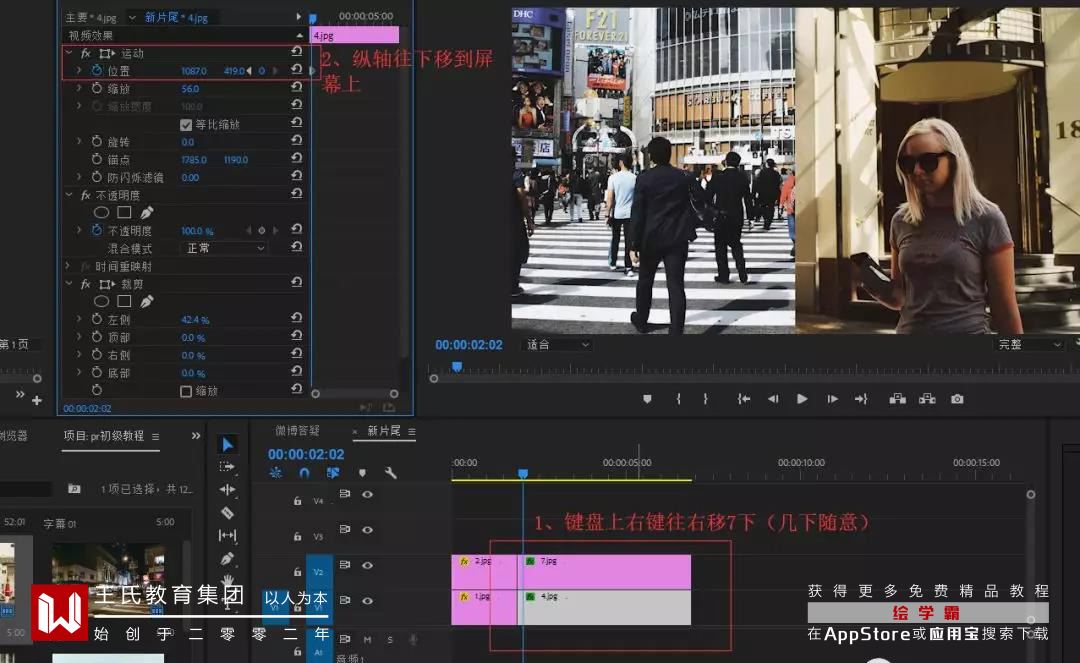1080x663 pixels.
Task: Toggle timeline snap magnet icon
Action: tap(304, 473)
